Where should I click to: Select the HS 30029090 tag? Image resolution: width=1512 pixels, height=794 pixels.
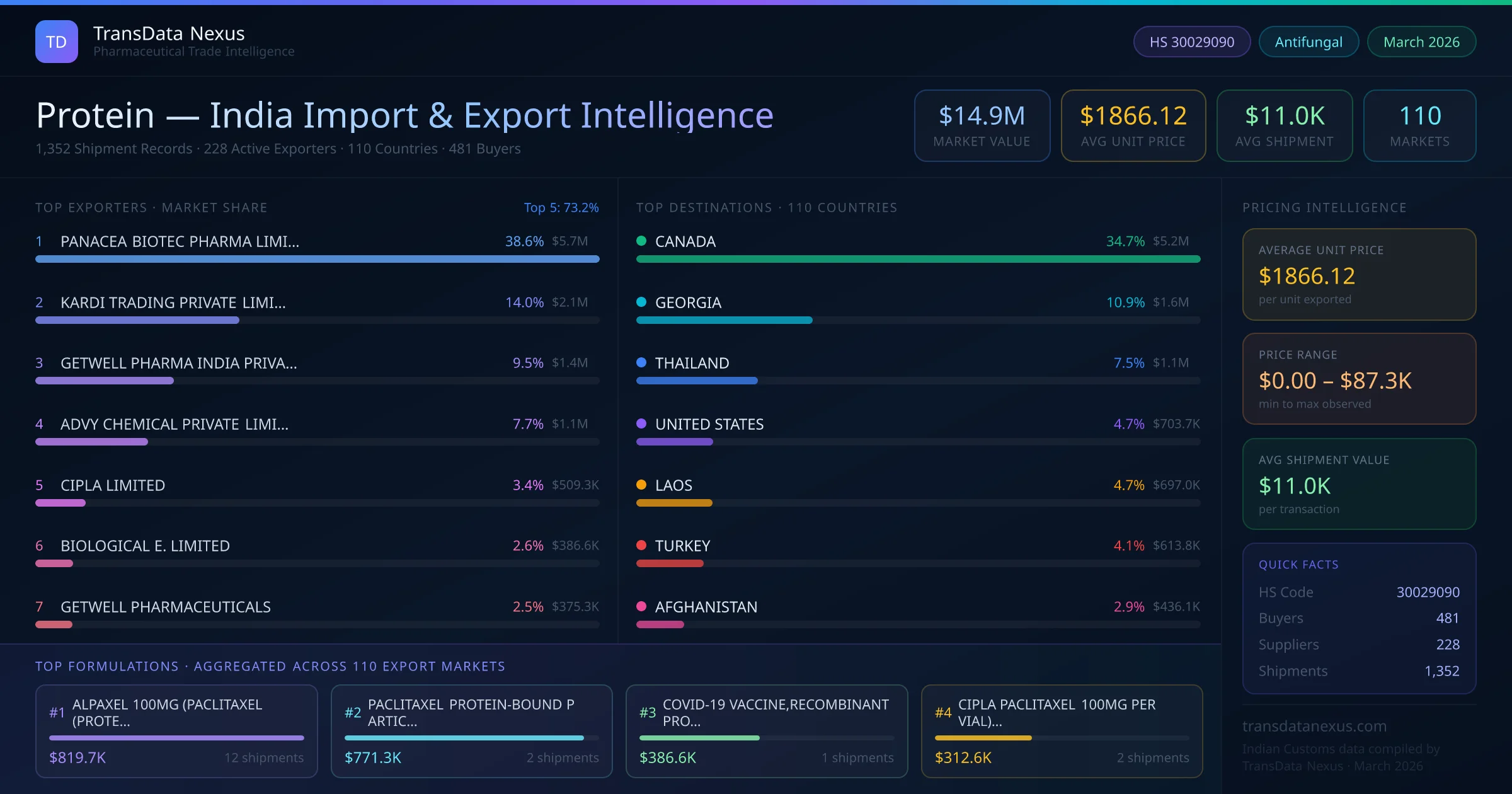tap(1191, 42)
